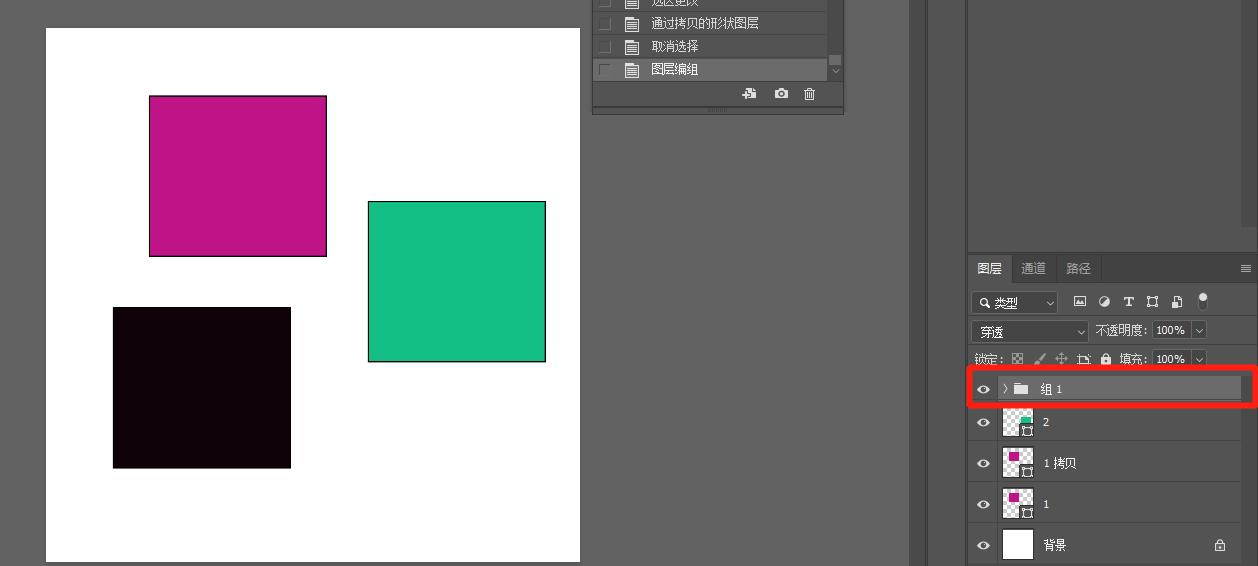This screenshot has height=566, width=1258.
Task: Click the lock all padlock icon
Action: point(1105,359)
